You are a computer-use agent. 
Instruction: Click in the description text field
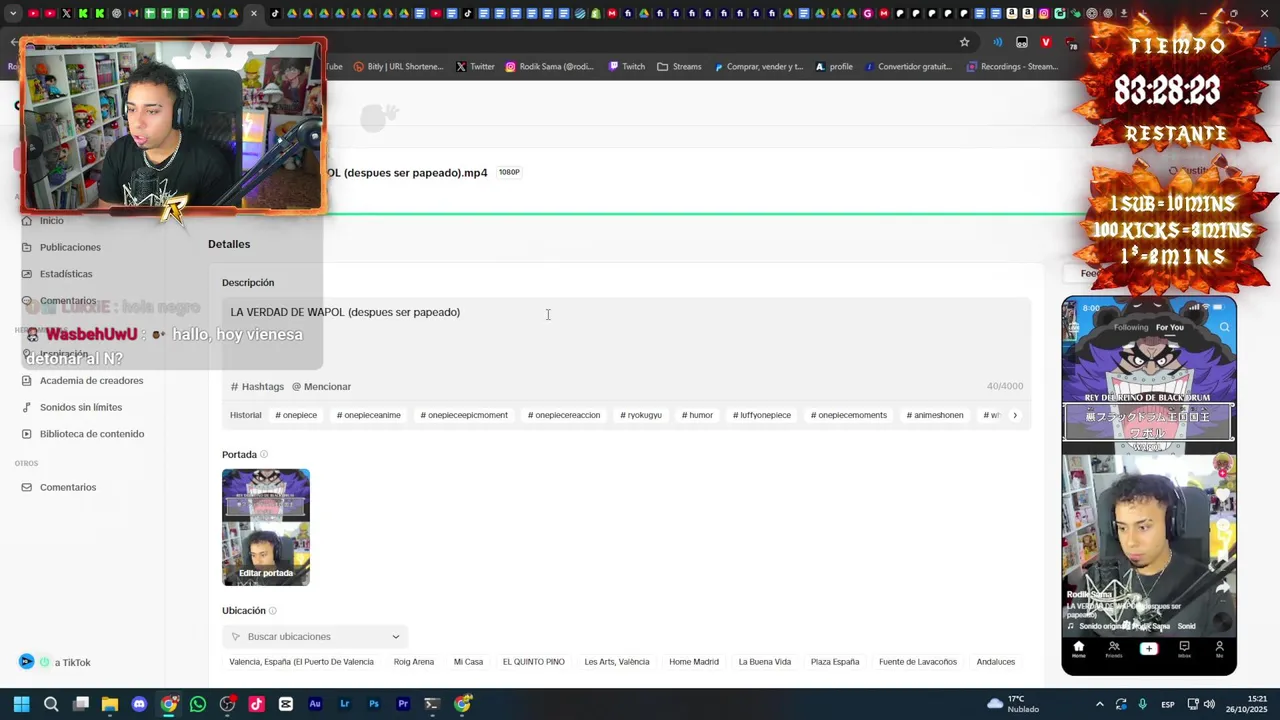click(626, 338)
